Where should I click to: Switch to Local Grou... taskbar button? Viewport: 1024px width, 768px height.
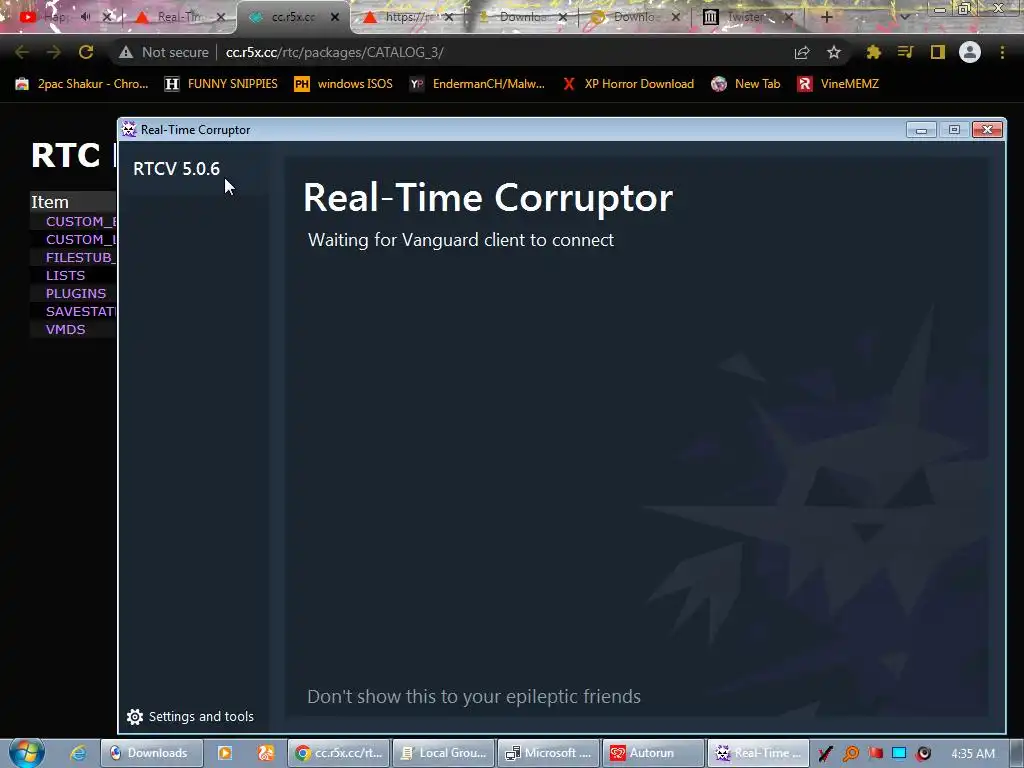[x=443, y=753]
